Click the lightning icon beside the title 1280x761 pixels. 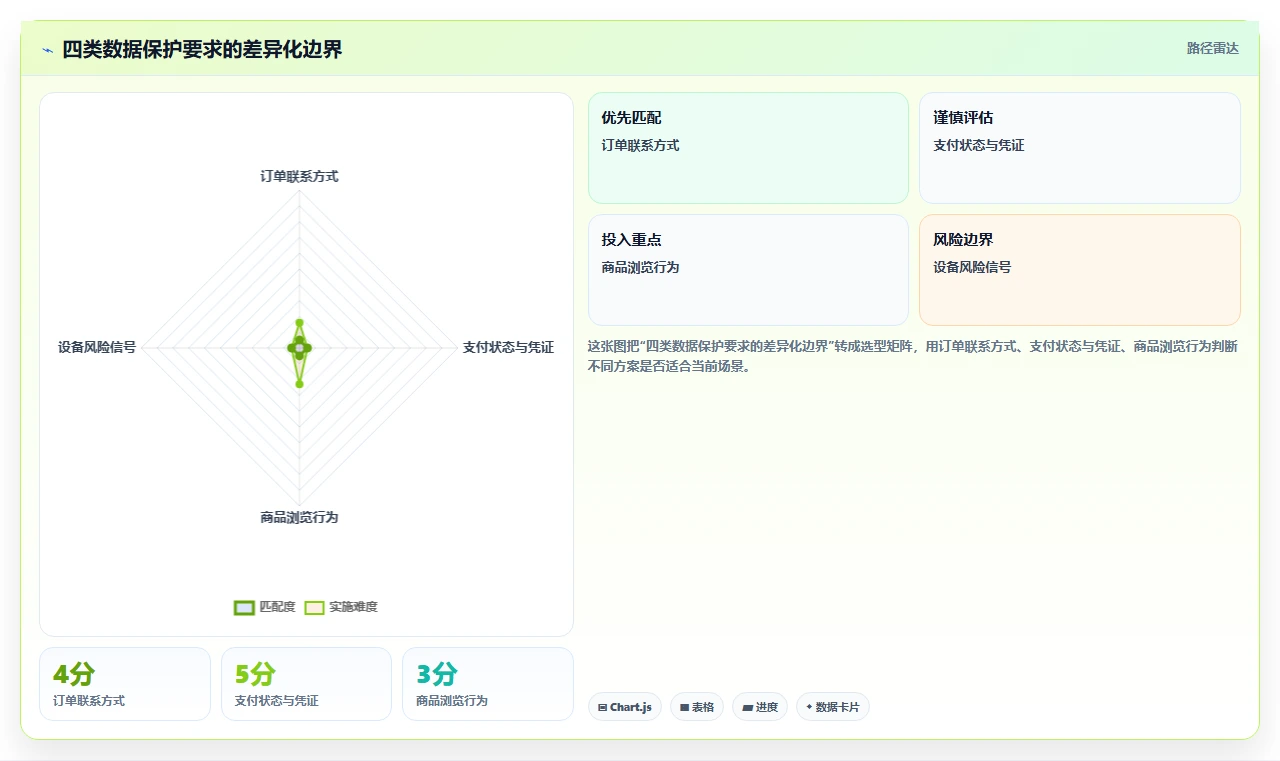point(47,50)
